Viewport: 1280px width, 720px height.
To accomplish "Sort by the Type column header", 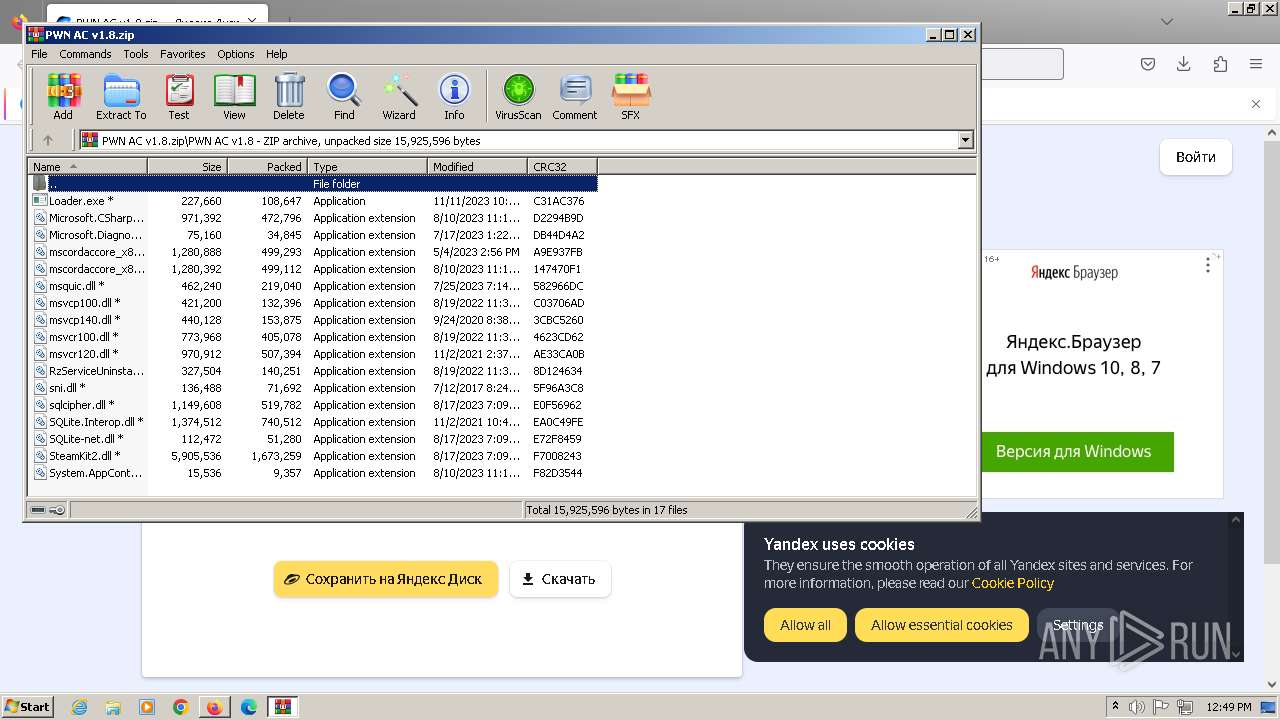I will pos(368,167).
